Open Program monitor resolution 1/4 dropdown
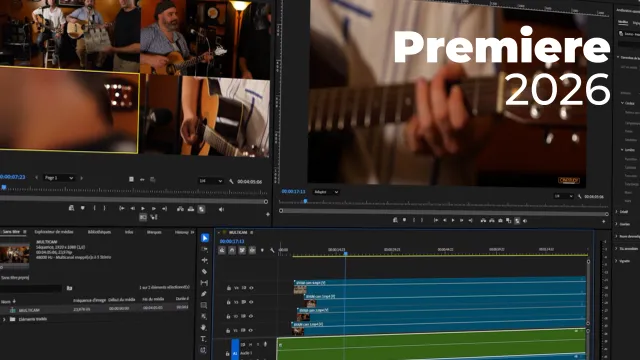 coord(564,196)
